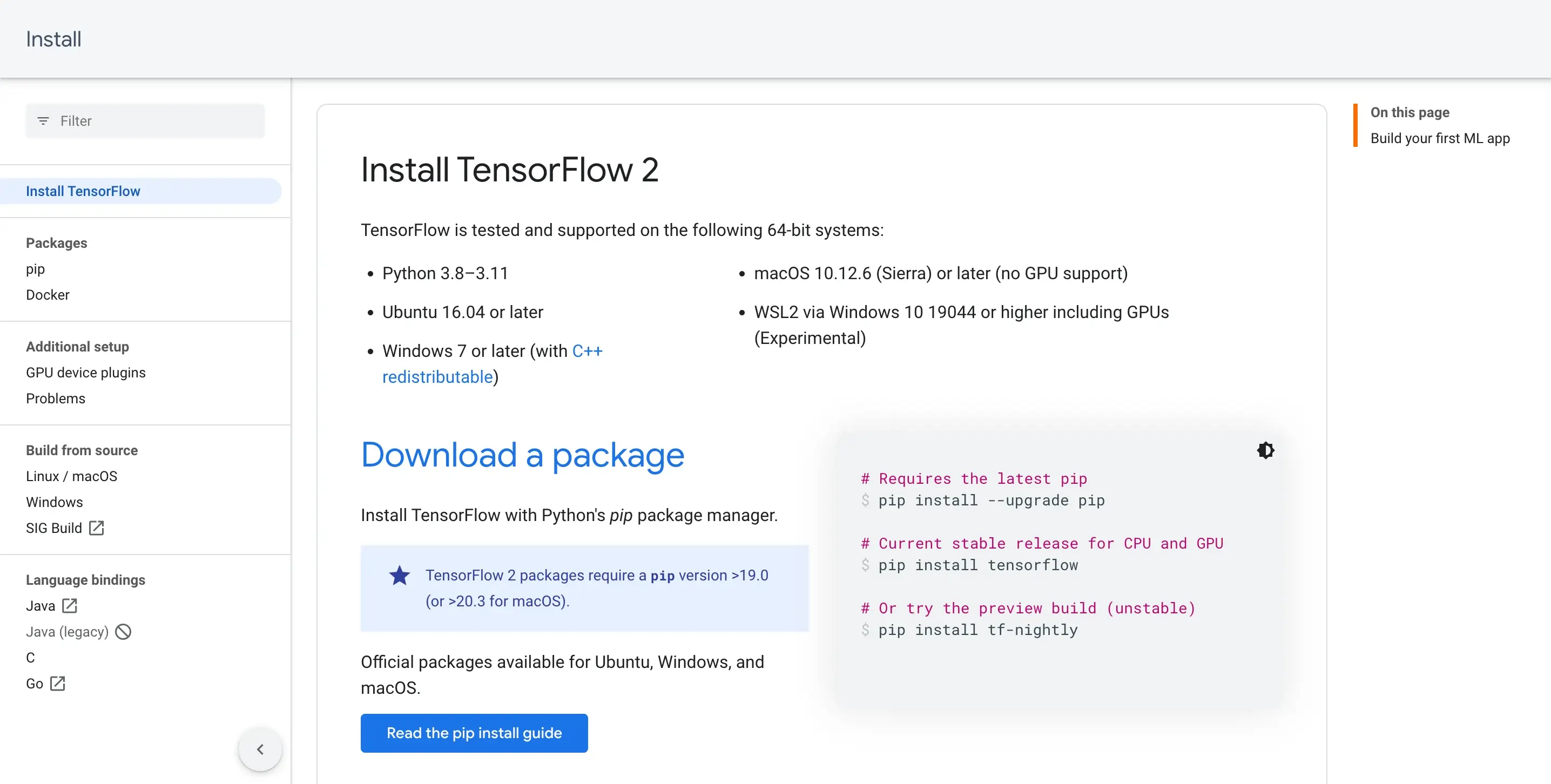Viewport: 1551px width, 784px height.
Task: Select Install TensorFlow menu item
Action: [x=83, y=191]
